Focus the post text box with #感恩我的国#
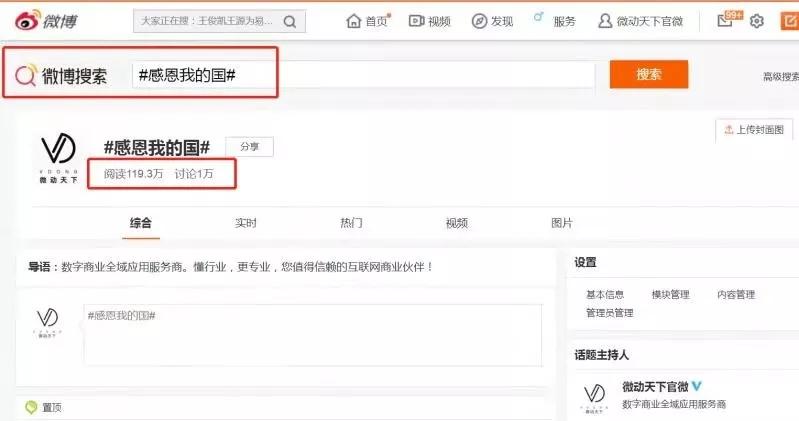This screenshot has height=421, width=799. click(x=313, y=335)
